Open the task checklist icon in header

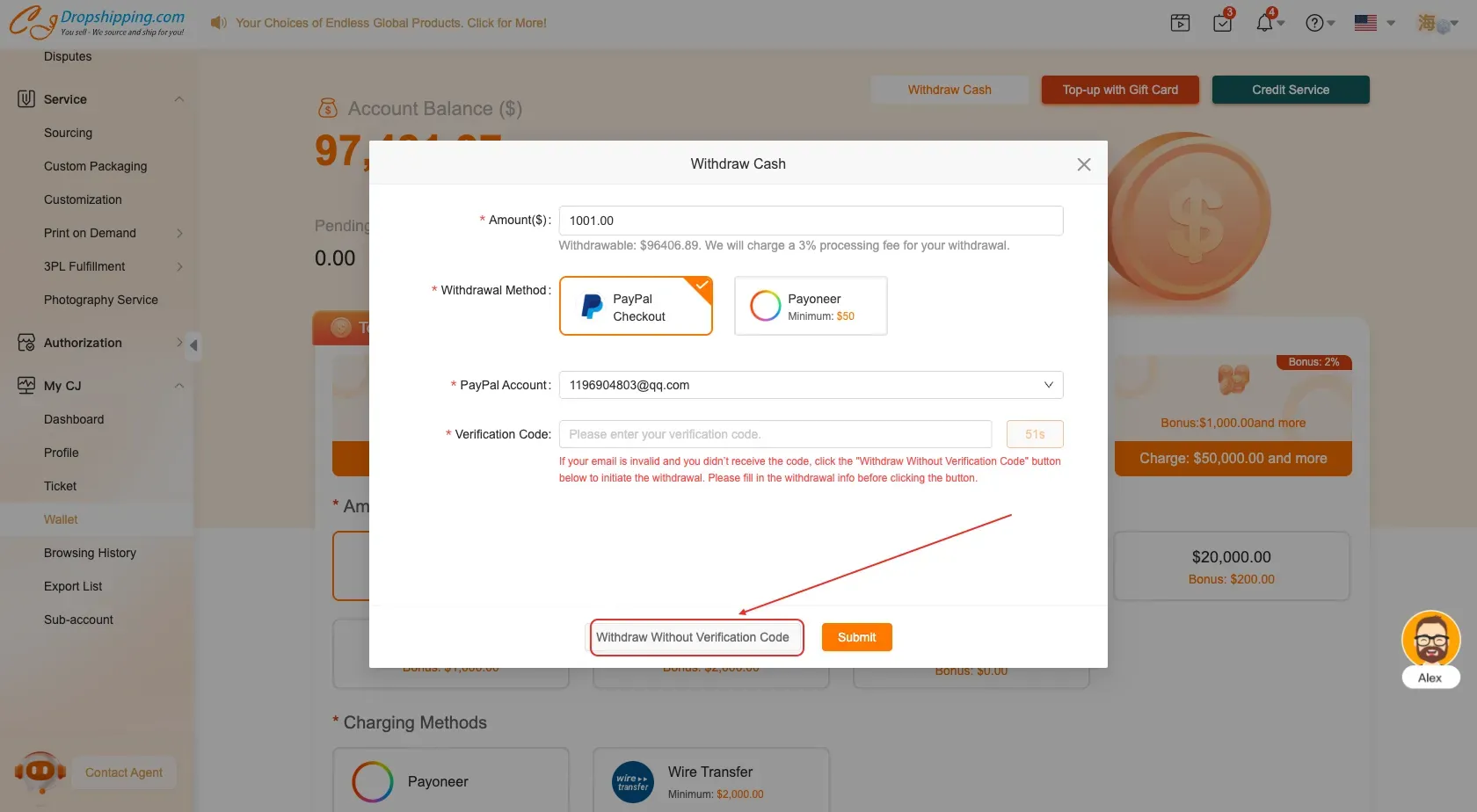point(1222,23)
